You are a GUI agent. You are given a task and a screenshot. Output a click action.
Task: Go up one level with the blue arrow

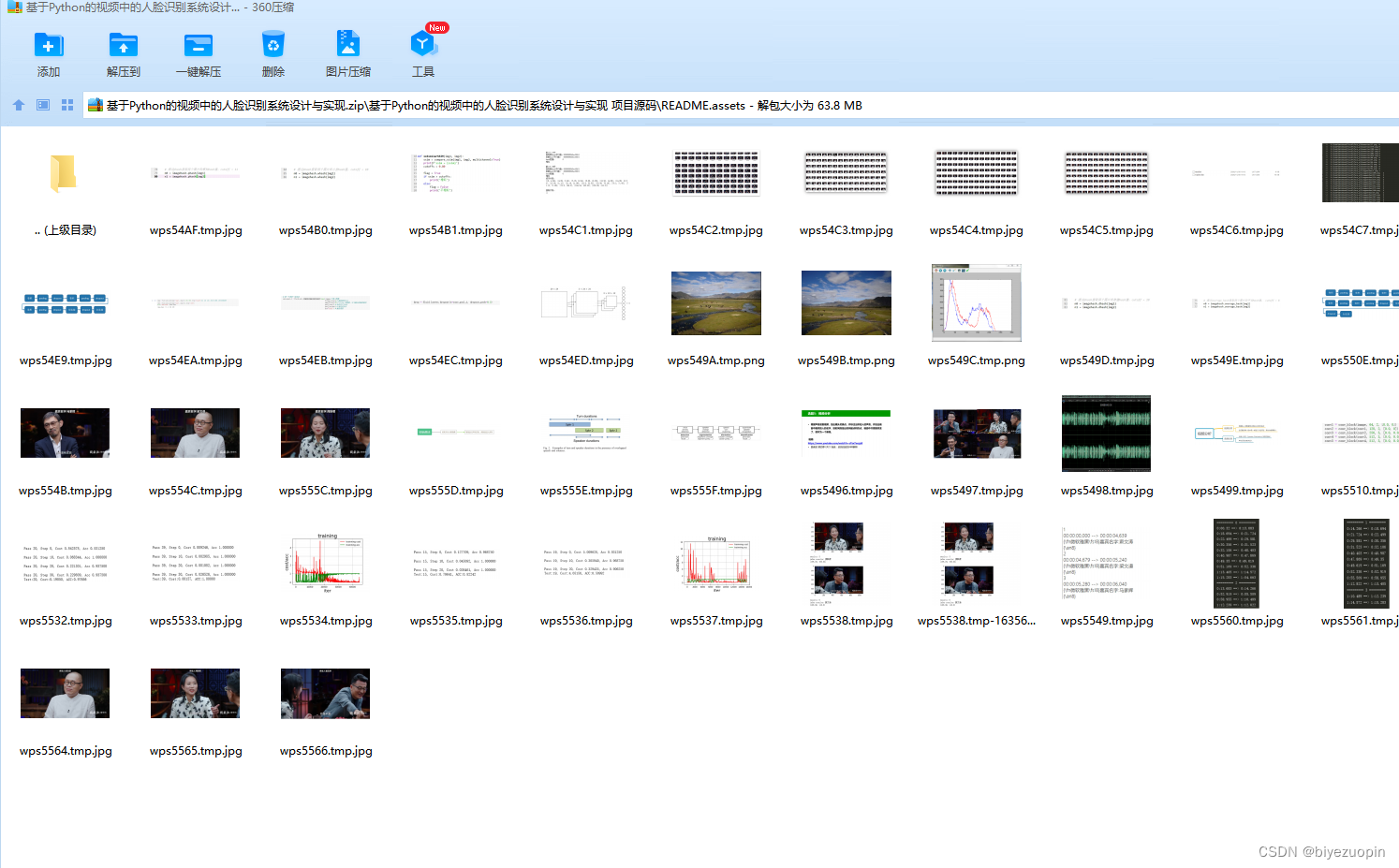pyautogui.click(x=19, y=106)
